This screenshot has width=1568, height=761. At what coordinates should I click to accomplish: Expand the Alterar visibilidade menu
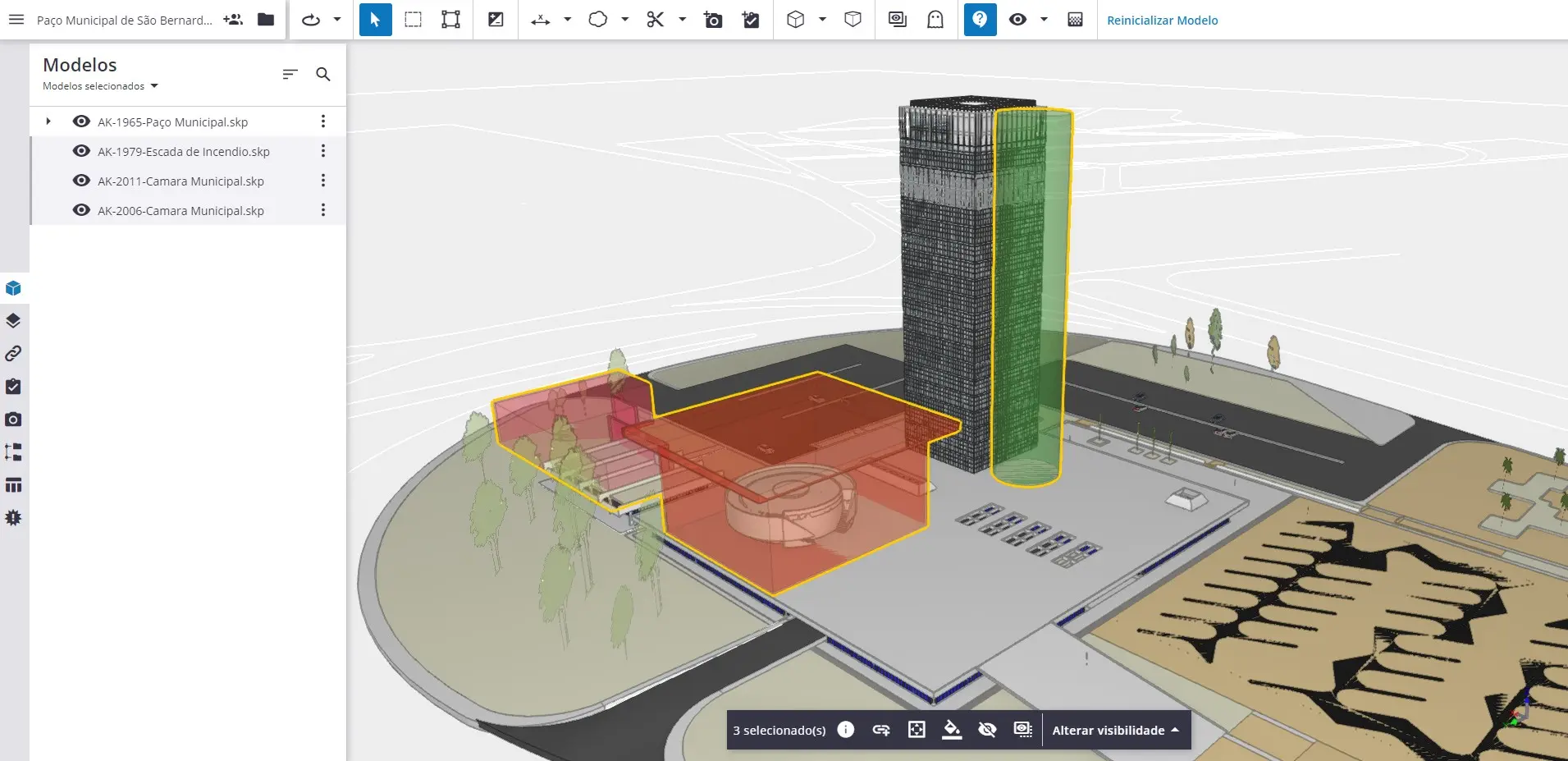(x=1115, y=730)
